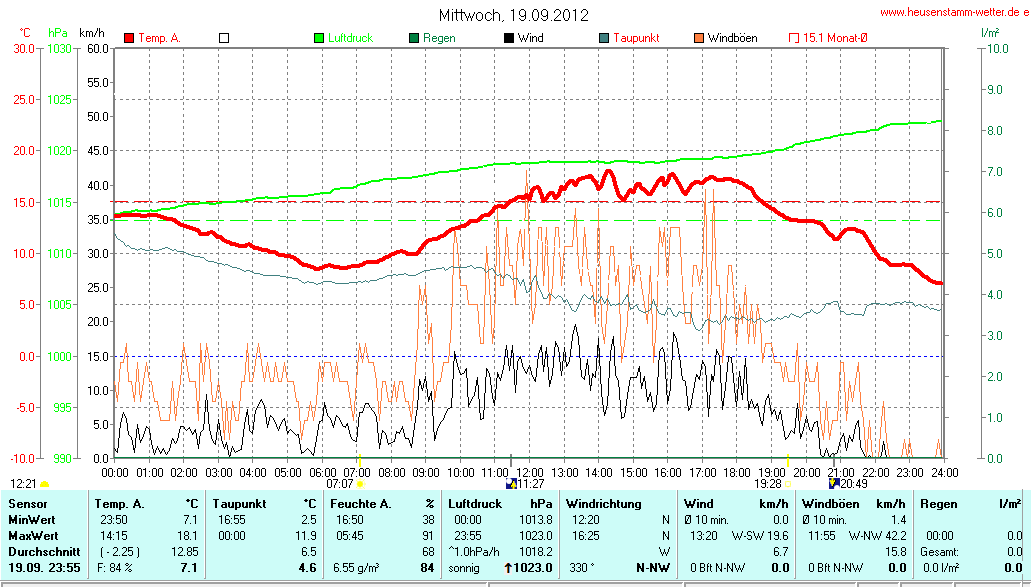The height and width of the screenshot is (587, 1034).
Task: Click the blue moon marker at 20:49
Action: (833, 483)
